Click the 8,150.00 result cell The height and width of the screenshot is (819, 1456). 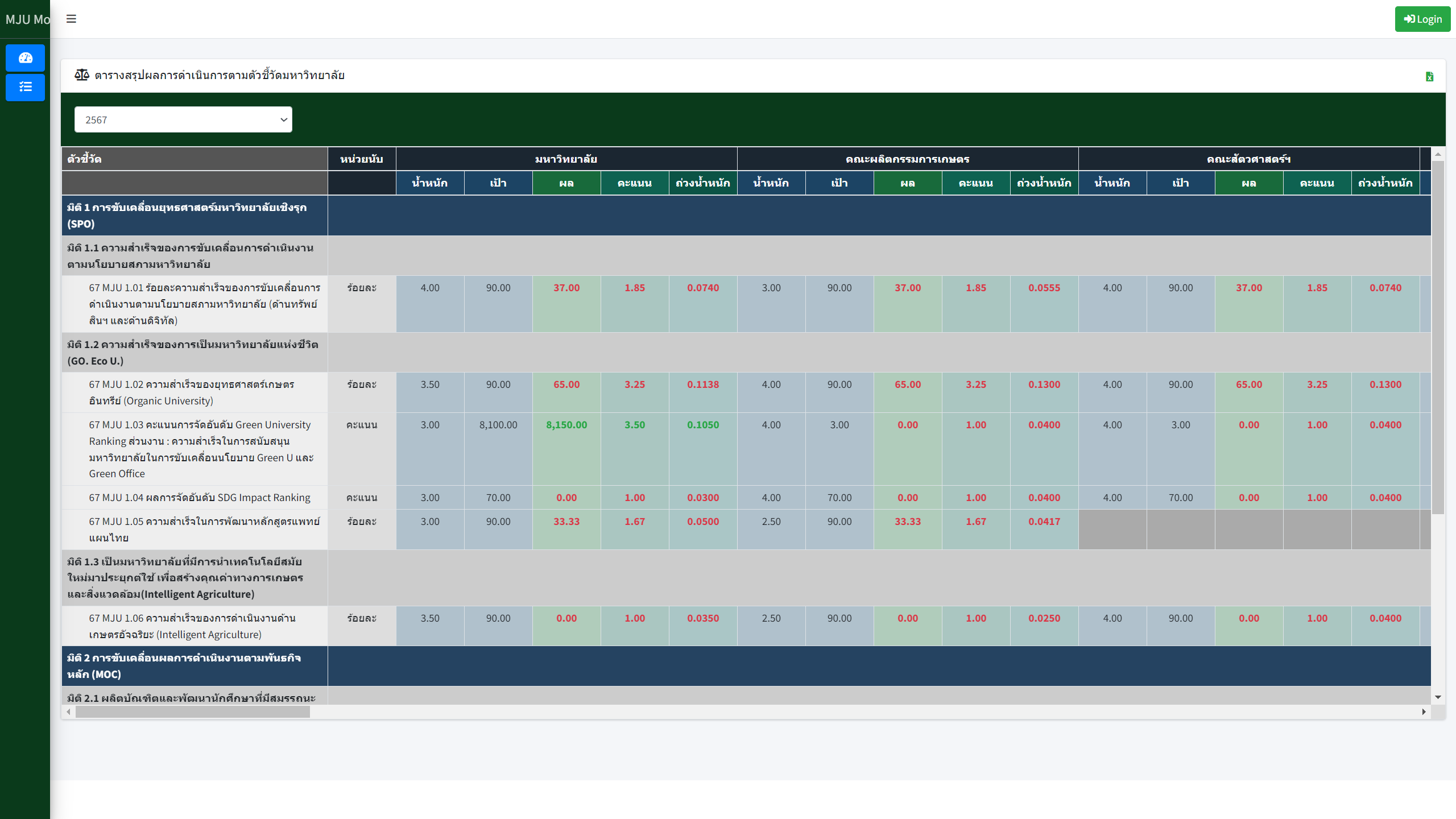(566, 425)
